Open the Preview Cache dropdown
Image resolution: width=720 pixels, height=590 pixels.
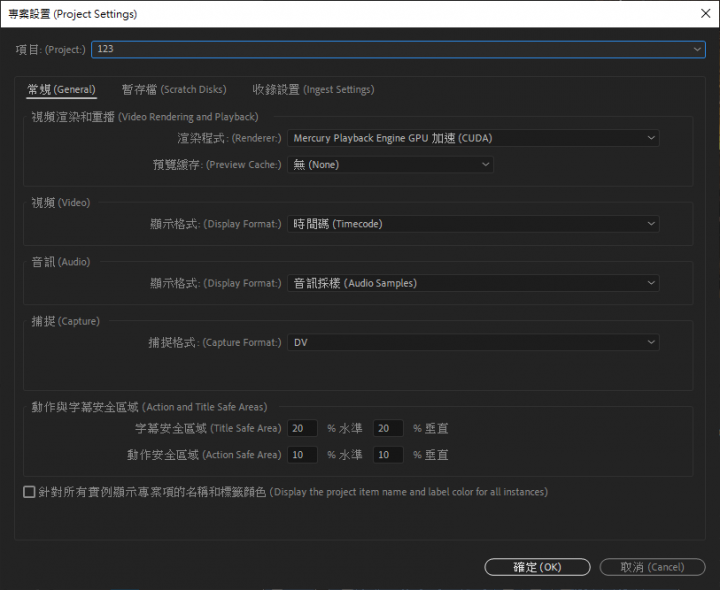point(390,164)
